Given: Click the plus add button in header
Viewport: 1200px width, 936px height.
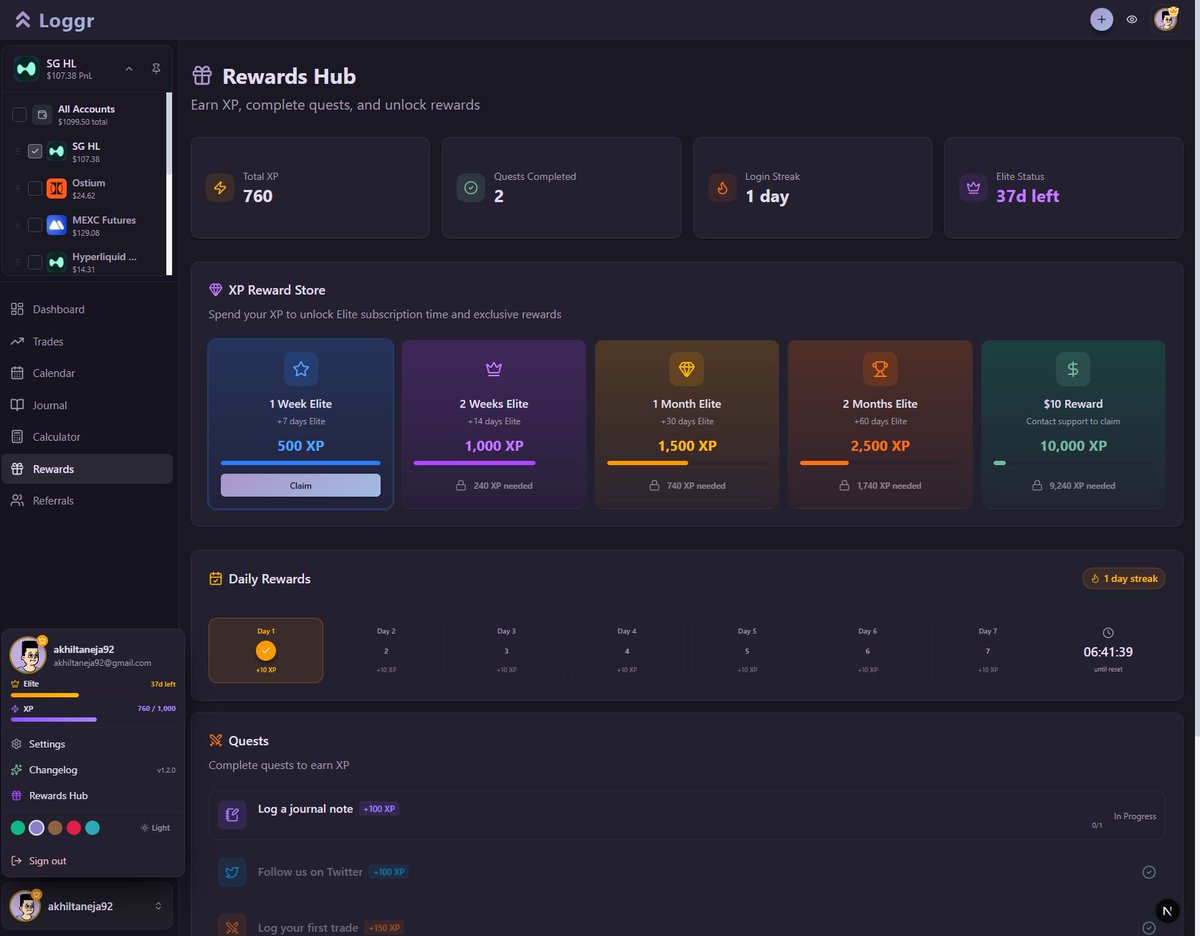Looking at the screenshot, I should click(x=1101, y=19).
